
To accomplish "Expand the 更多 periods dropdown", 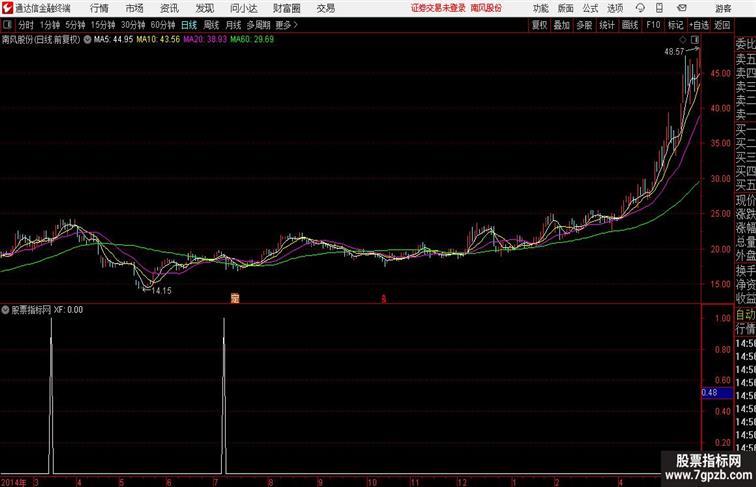I will coord(286,25).
